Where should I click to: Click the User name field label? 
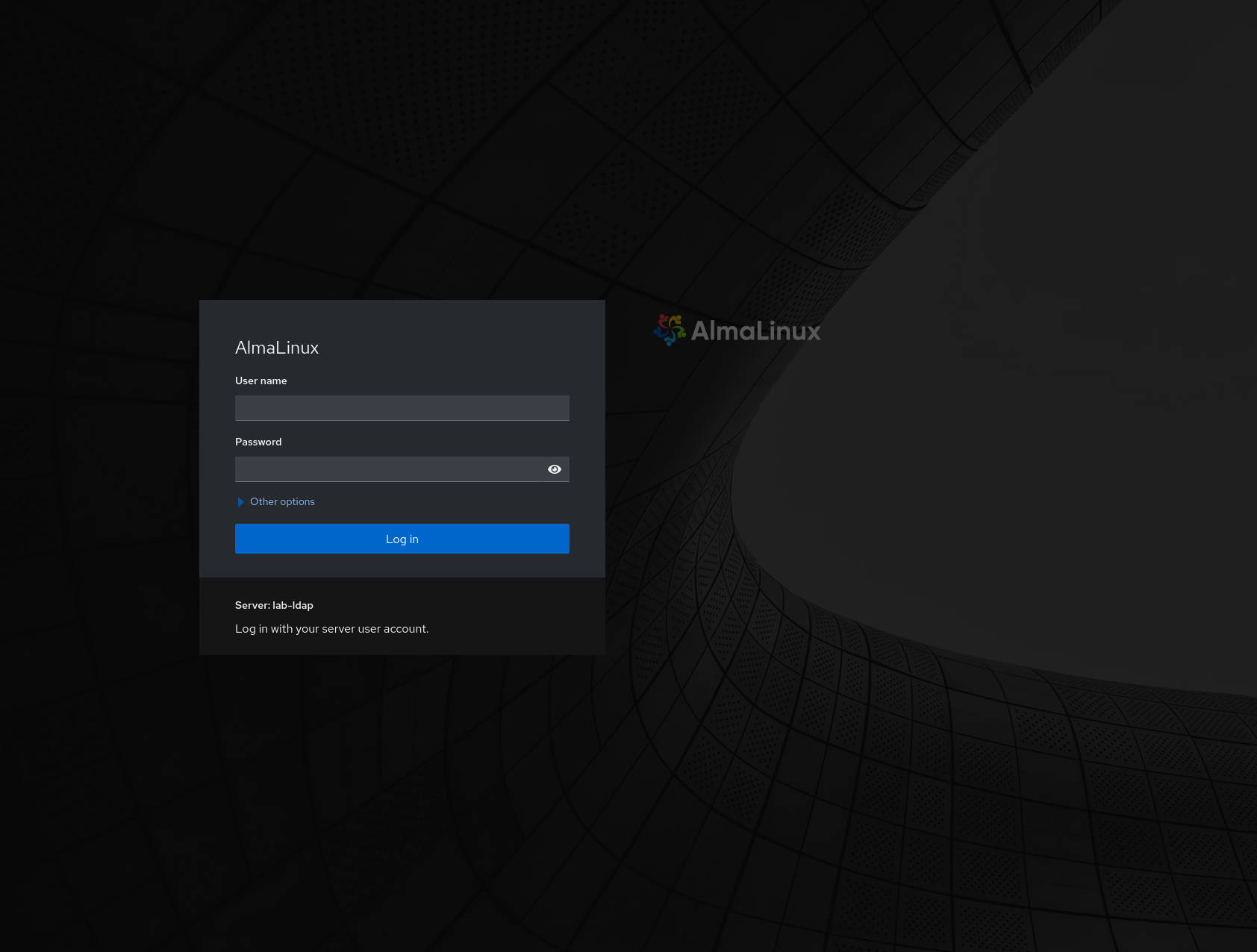click(261, 381)
